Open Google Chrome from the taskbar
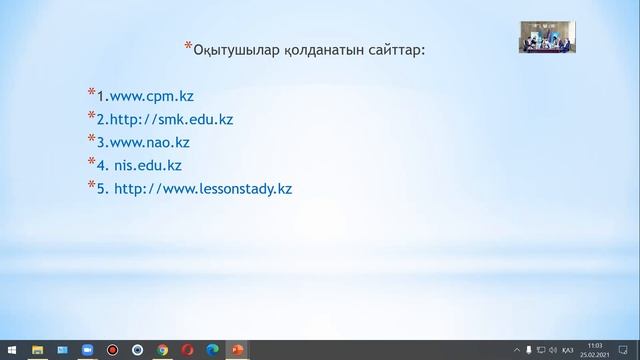This screenshot has height=360, width=640. tap(162, 350)
